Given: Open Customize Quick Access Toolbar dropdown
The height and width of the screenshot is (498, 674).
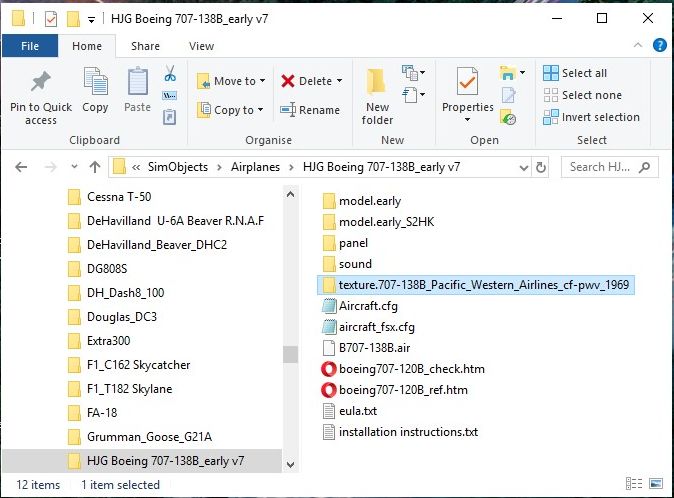Looking at the screenshot, I should coord(91,20).
